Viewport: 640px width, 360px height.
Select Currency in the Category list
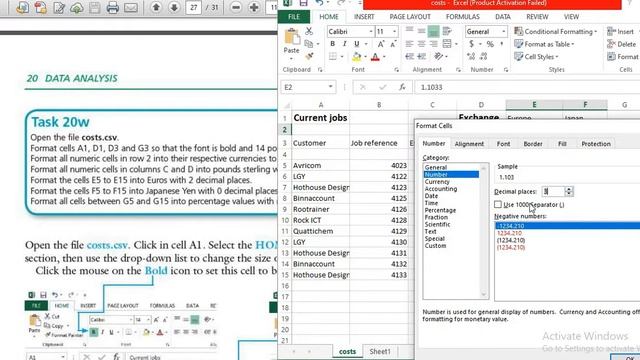coord(437,182)
